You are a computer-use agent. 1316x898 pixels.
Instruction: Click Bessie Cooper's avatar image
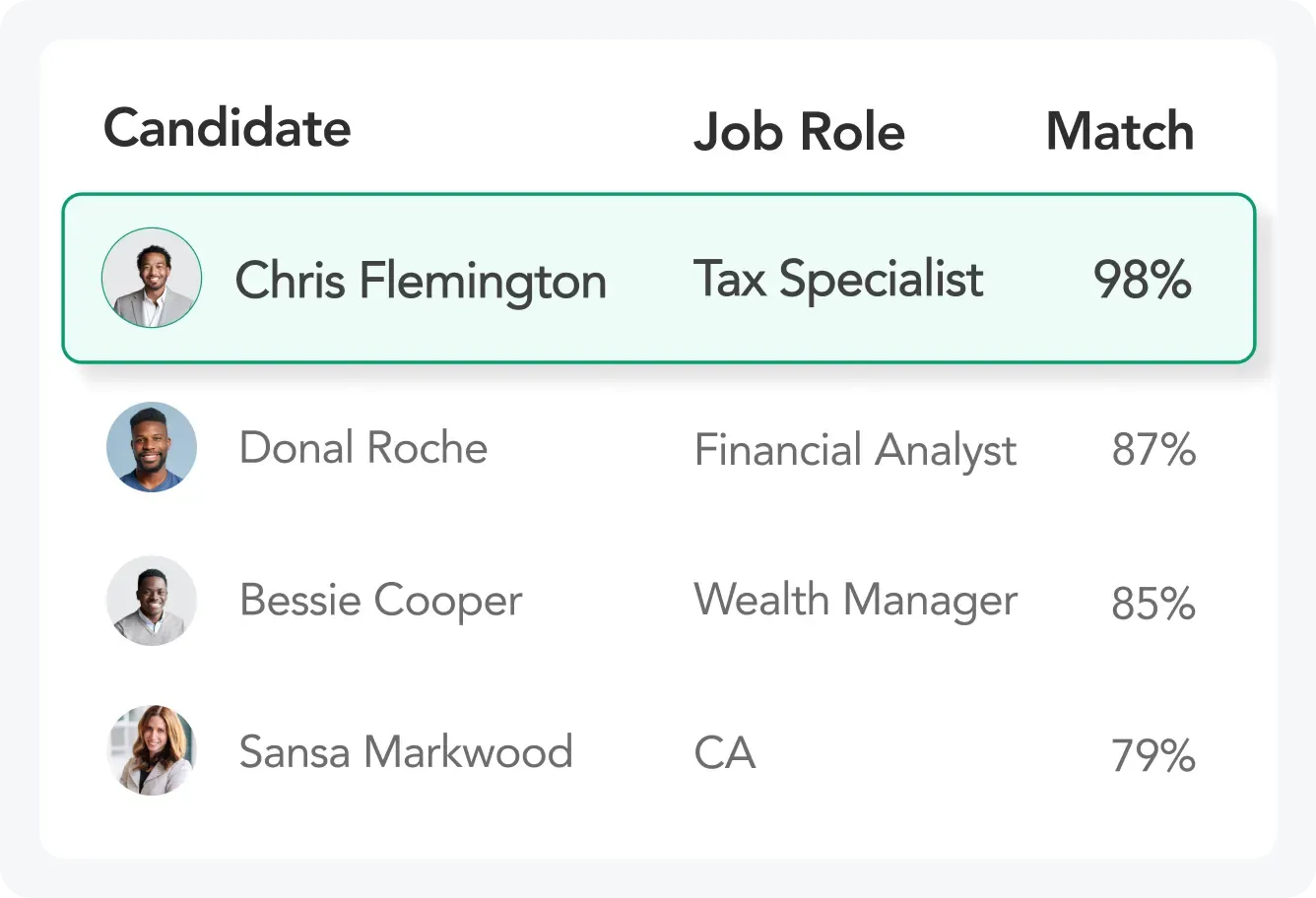[151, 600]
